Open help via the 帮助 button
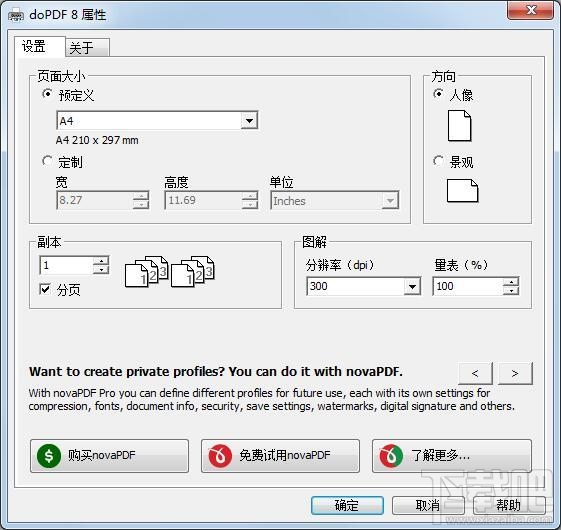This screenshot has height=530, width=561. [509, 505]
